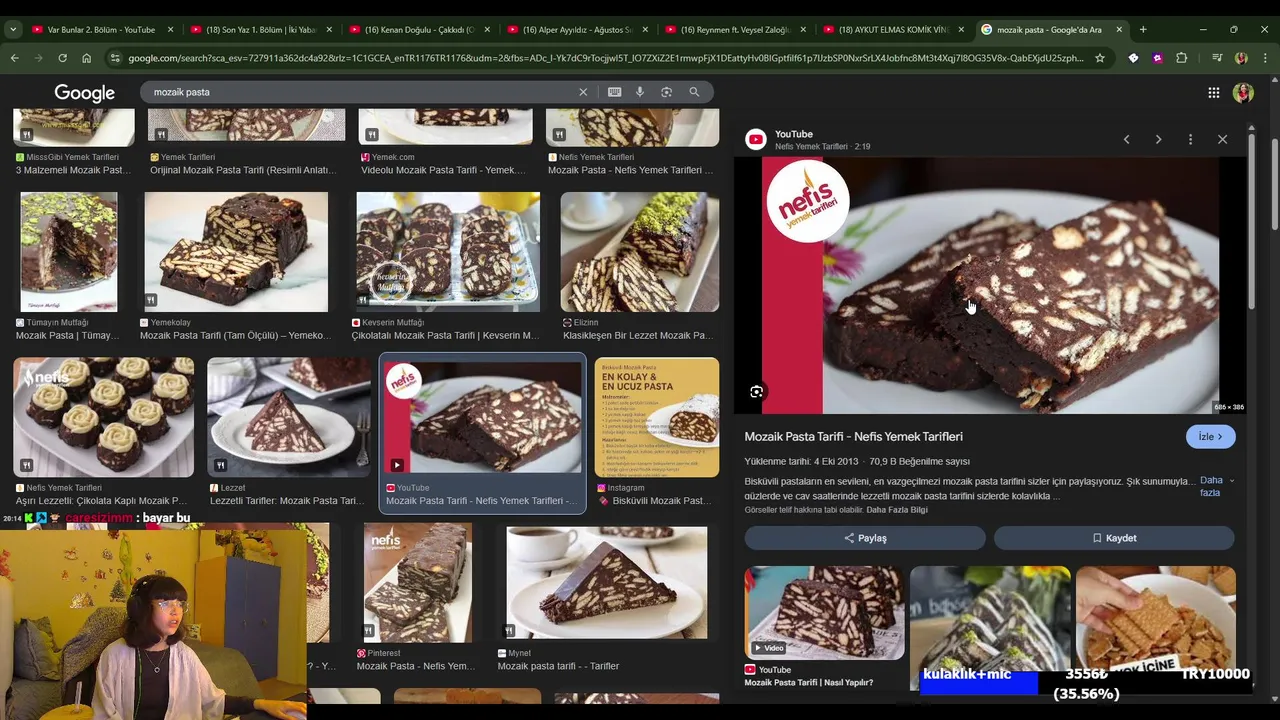Search by image with the Lens icon
This screenshot has width=1280, height=720.
[667, 92]
